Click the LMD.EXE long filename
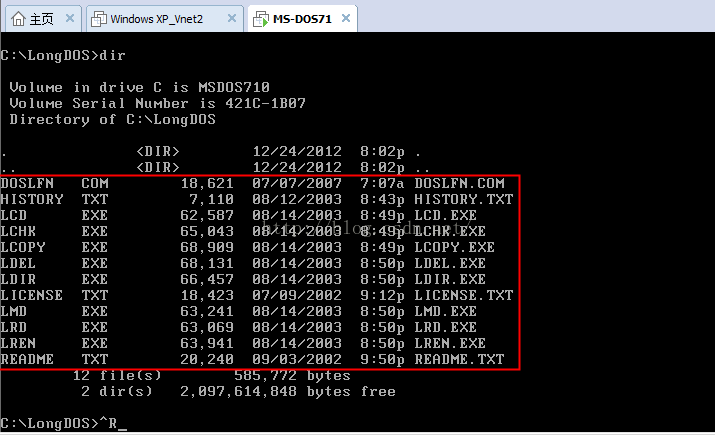Image resolution: width=715 pixels, height=435 pixels. click(x=446, y=311)
